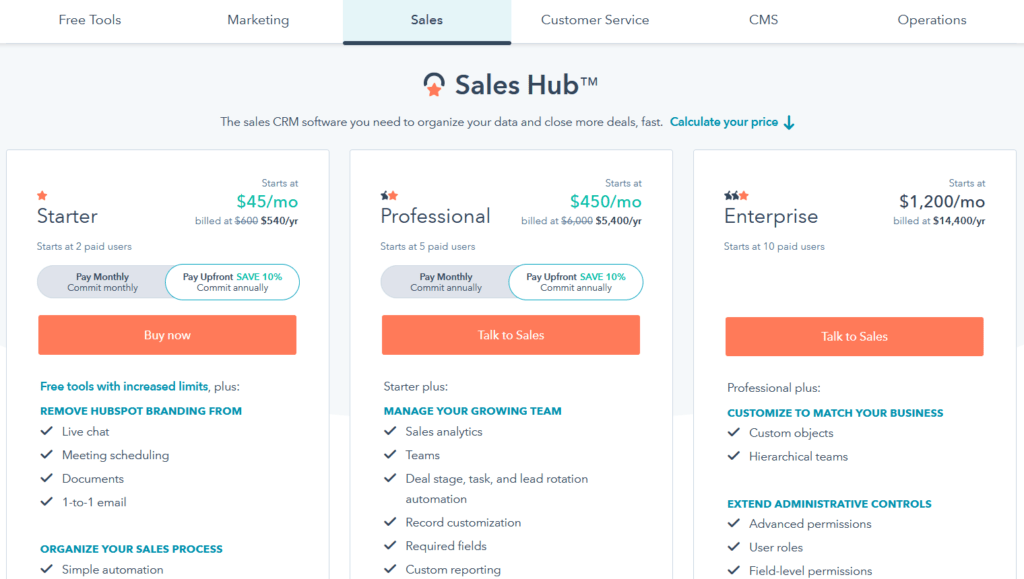Click the Starter plan single star icon
The image size is (1024, 579).
coord(42,195)
